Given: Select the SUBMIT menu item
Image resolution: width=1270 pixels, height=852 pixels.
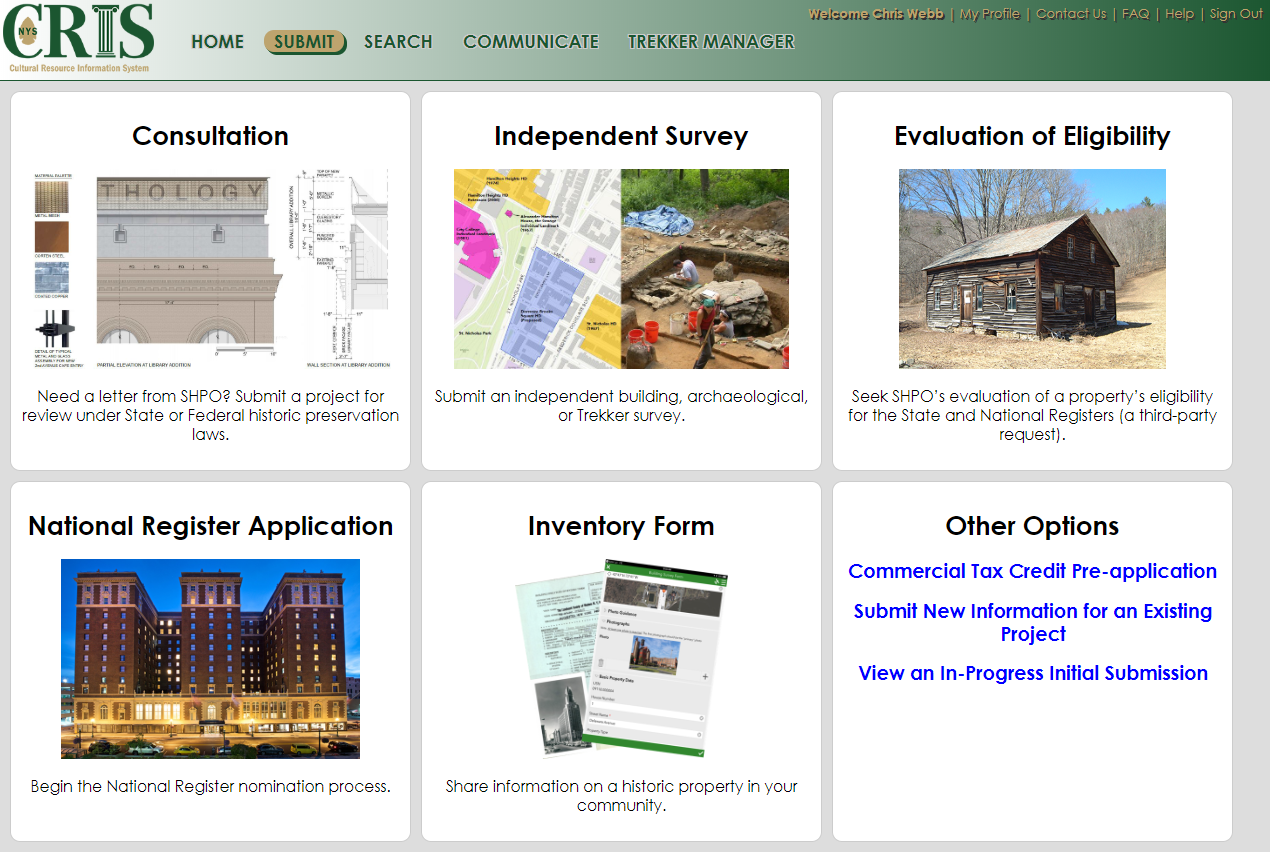Looking at the screenshot, I should [305, 42].
